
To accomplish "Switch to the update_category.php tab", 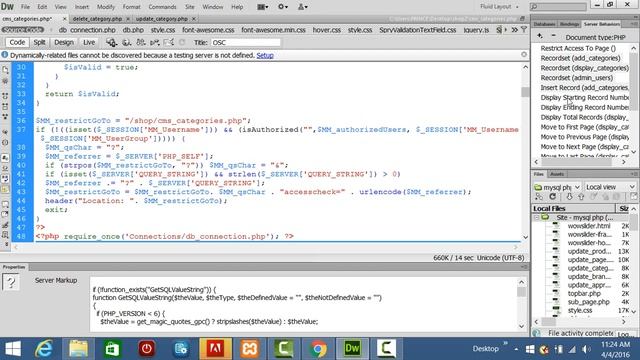I will click(162, 19).
